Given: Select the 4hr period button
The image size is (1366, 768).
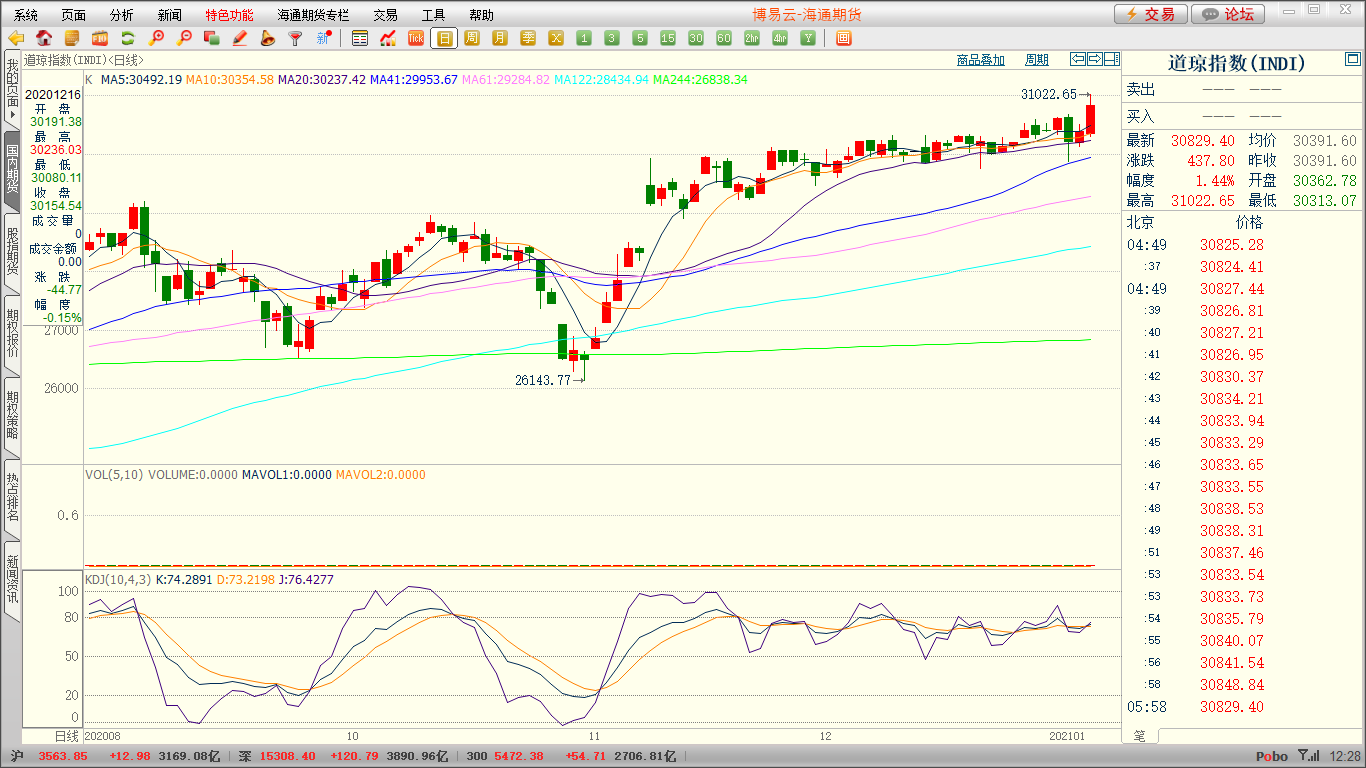Looking at the screenshot, I should pyautogui.click(x=780, y=39).
